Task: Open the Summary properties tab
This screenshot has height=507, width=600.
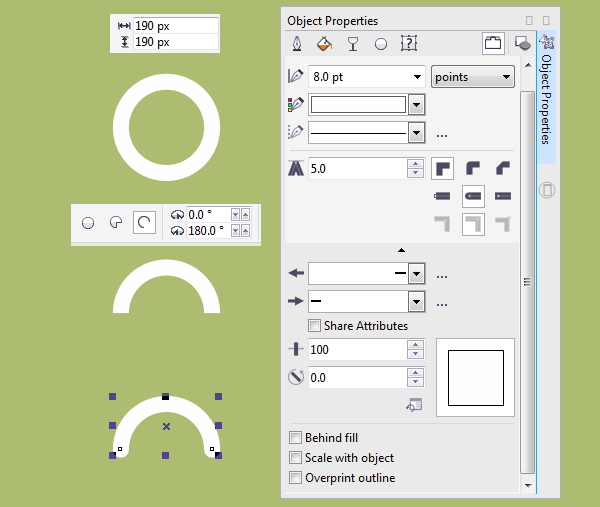Action: click(409, 43)
